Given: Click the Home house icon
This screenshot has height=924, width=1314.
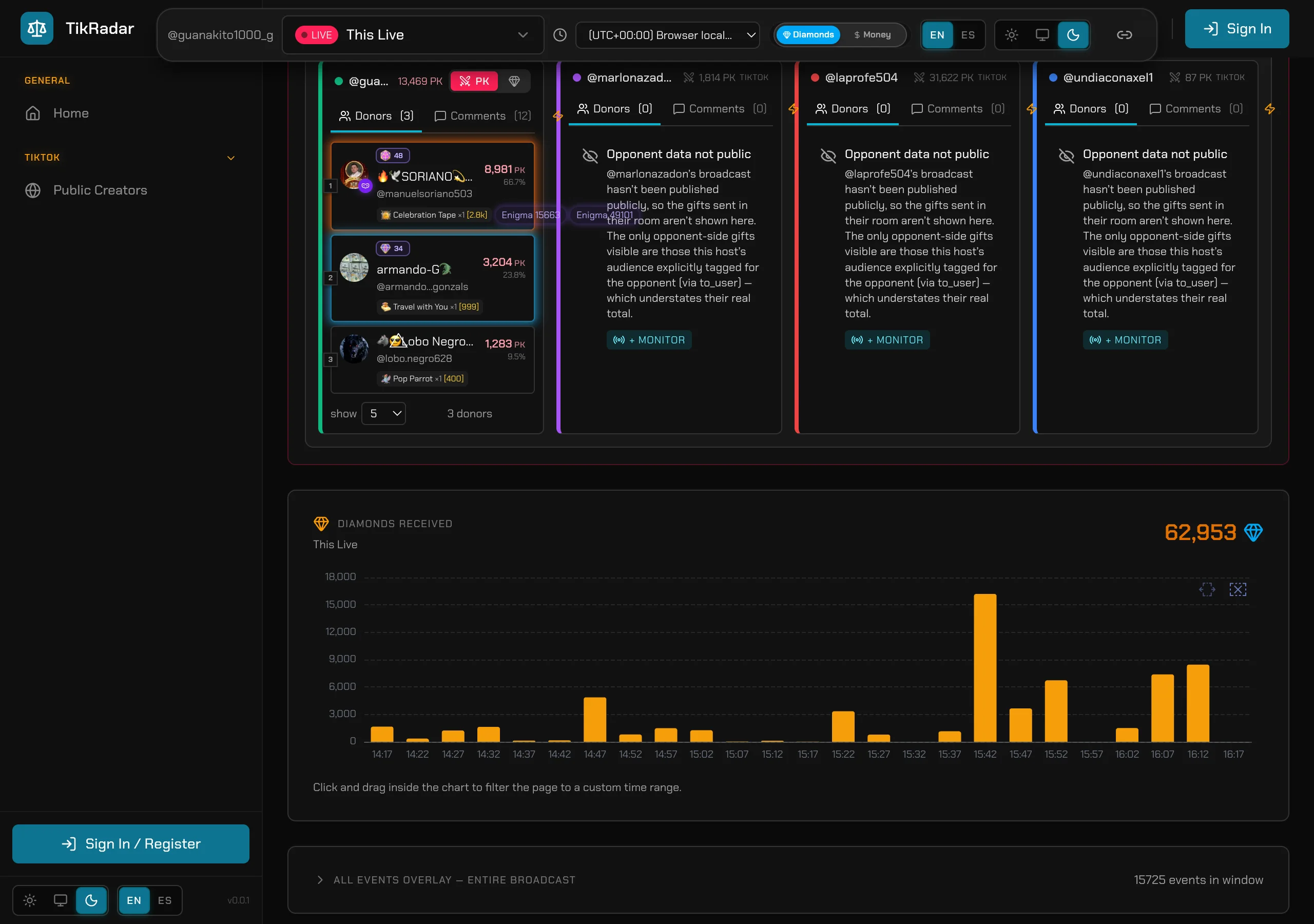Looking at the screenshot, I should pos(33,113).
